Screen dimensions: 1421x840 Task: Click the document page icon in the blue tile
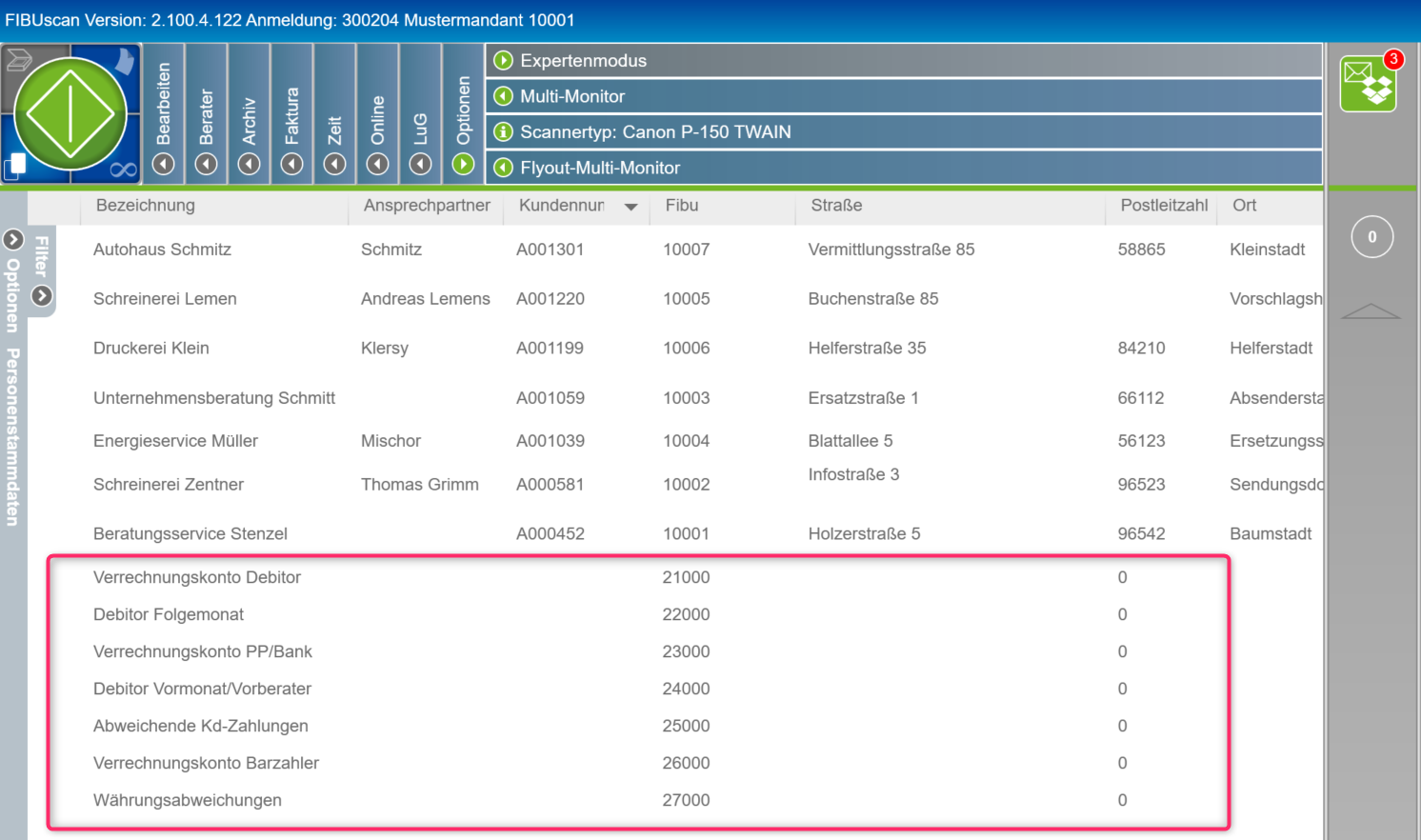[x=125, y=63]
